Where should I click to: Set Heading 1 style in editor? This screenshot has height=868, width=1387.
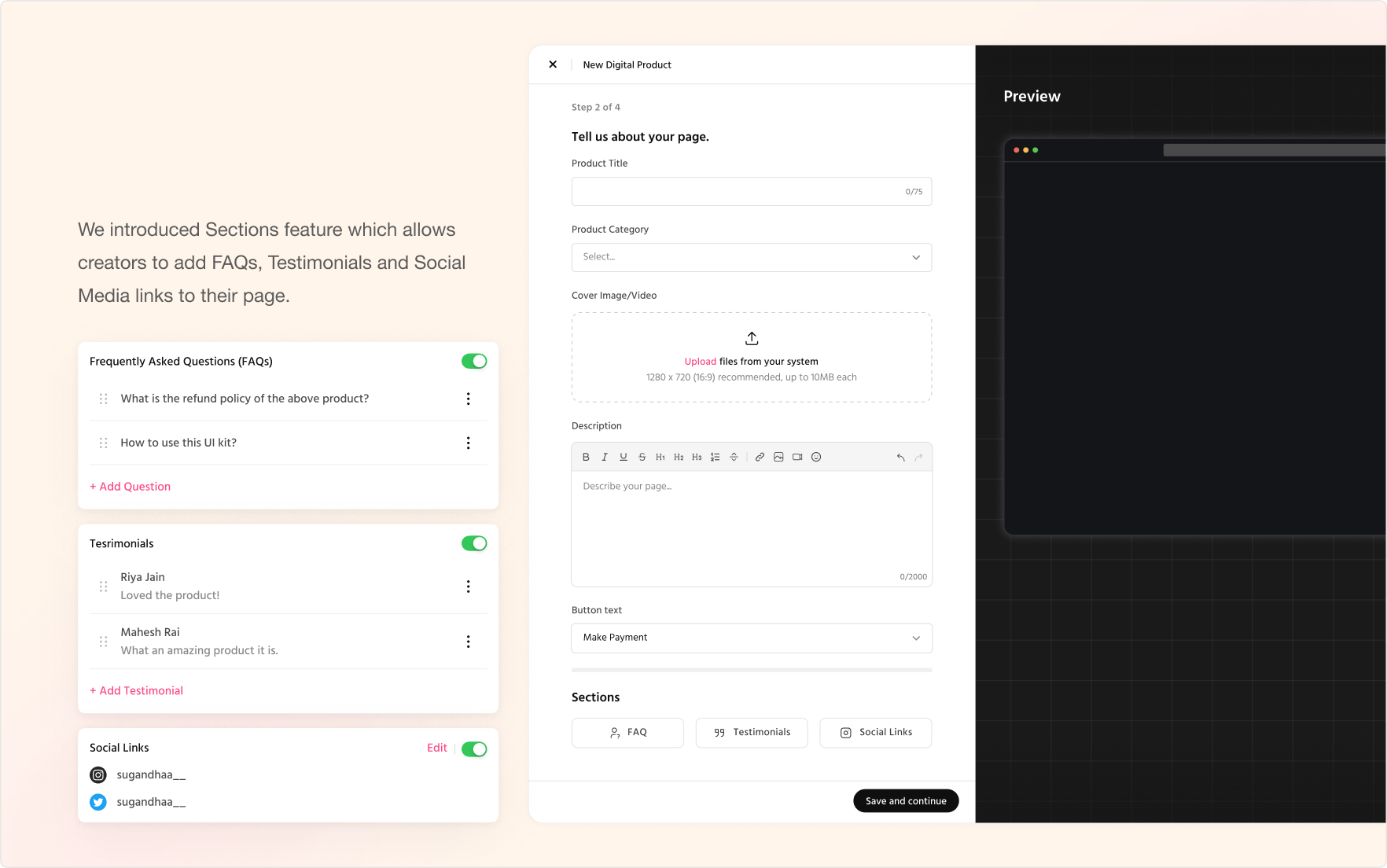coord(660,457)
